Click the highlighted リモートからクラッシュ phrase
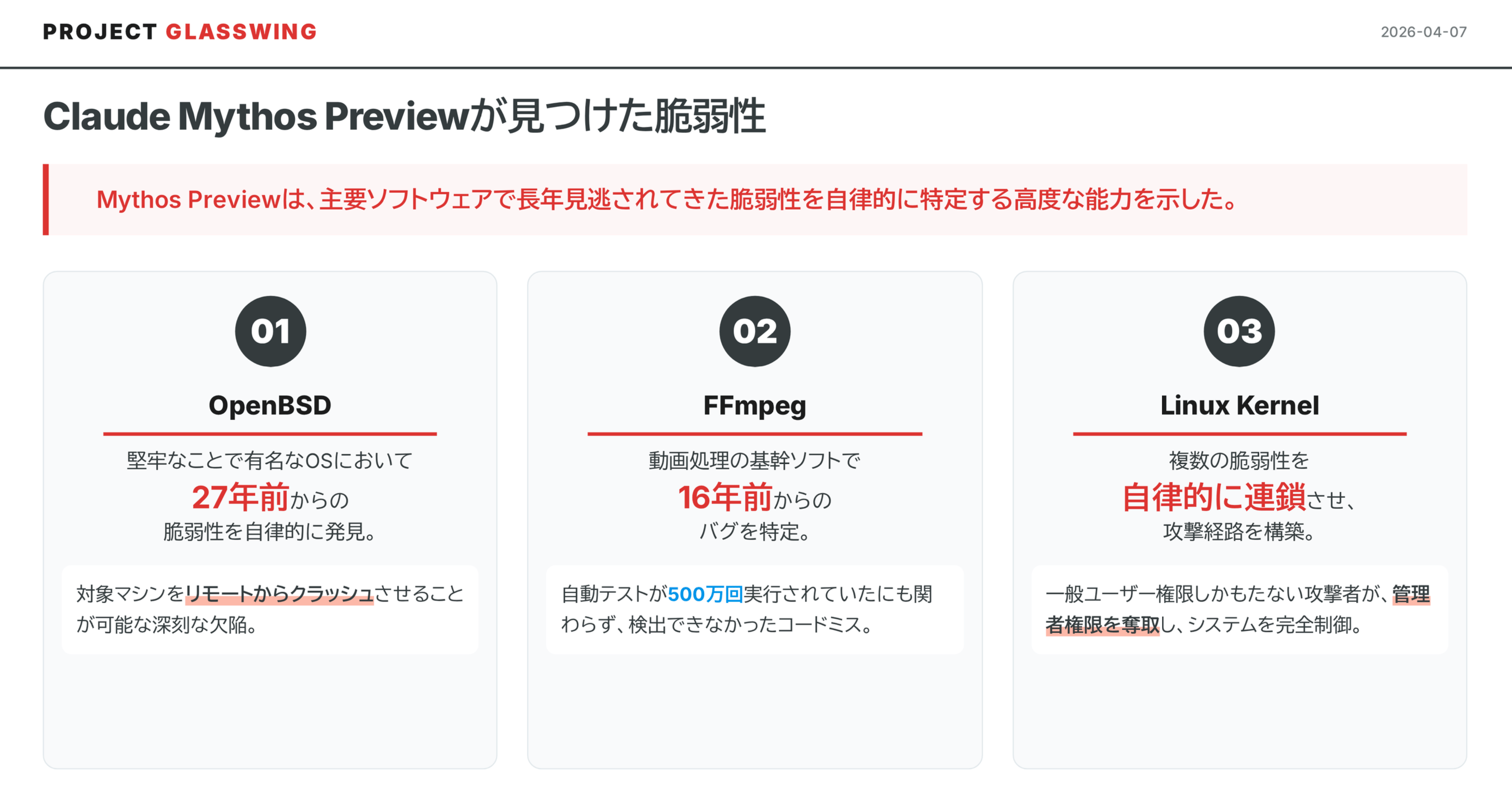This screenshot has width=1512, height=787. (279, 594)
